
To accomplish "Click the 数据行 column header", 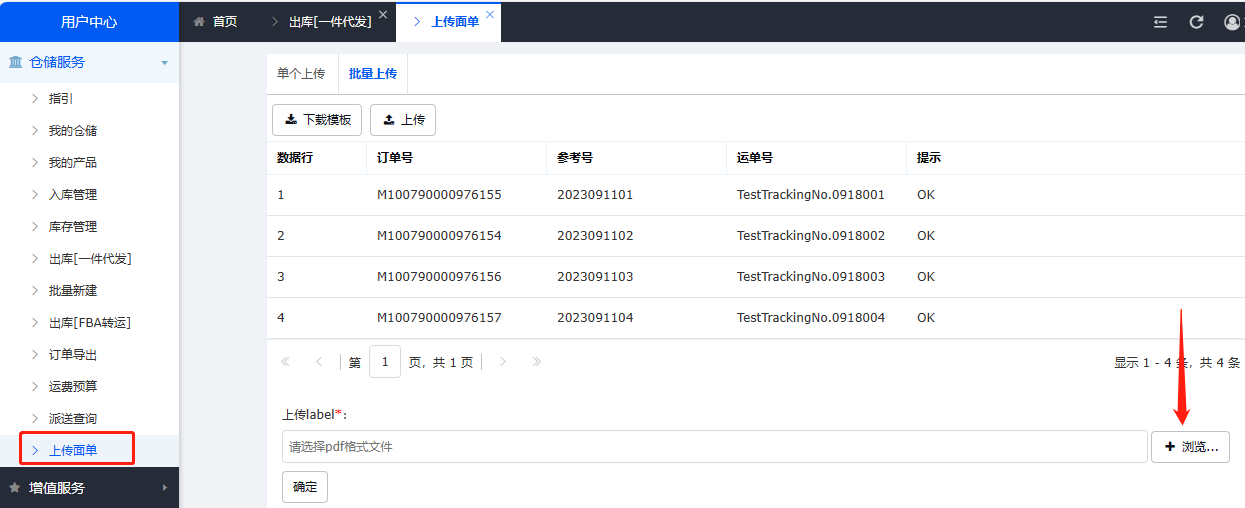I will tap(317, 158).
